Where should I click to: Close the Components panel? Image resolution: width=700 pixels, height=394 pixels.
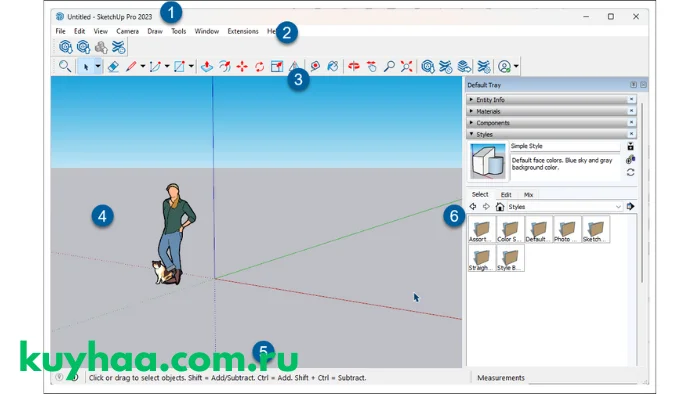tap(632, 123)
